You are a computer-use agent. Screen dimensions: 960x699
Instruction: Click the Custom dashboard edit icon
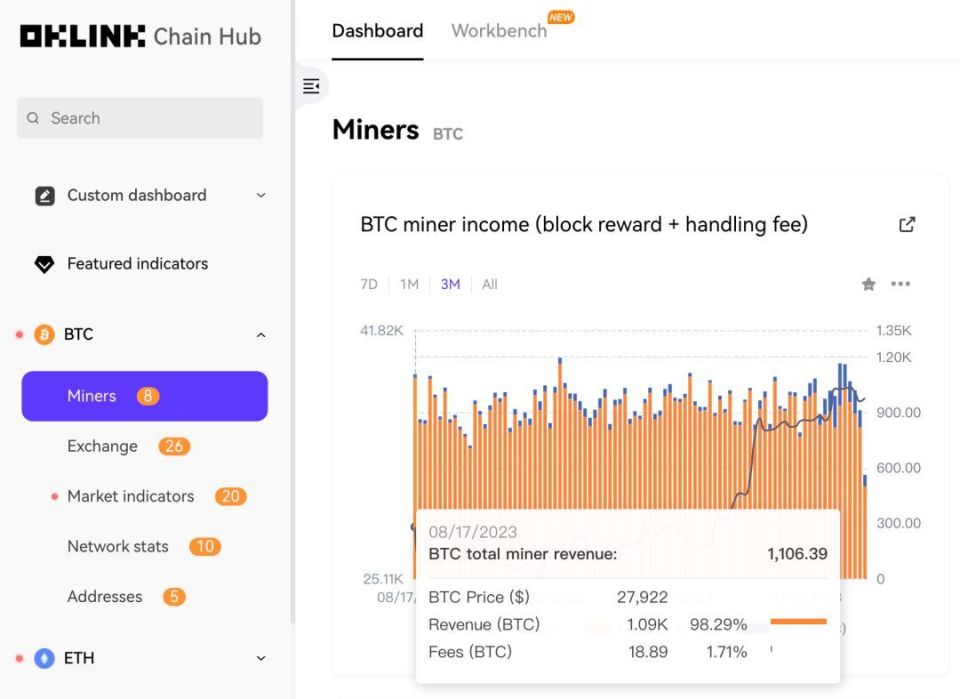45,196
